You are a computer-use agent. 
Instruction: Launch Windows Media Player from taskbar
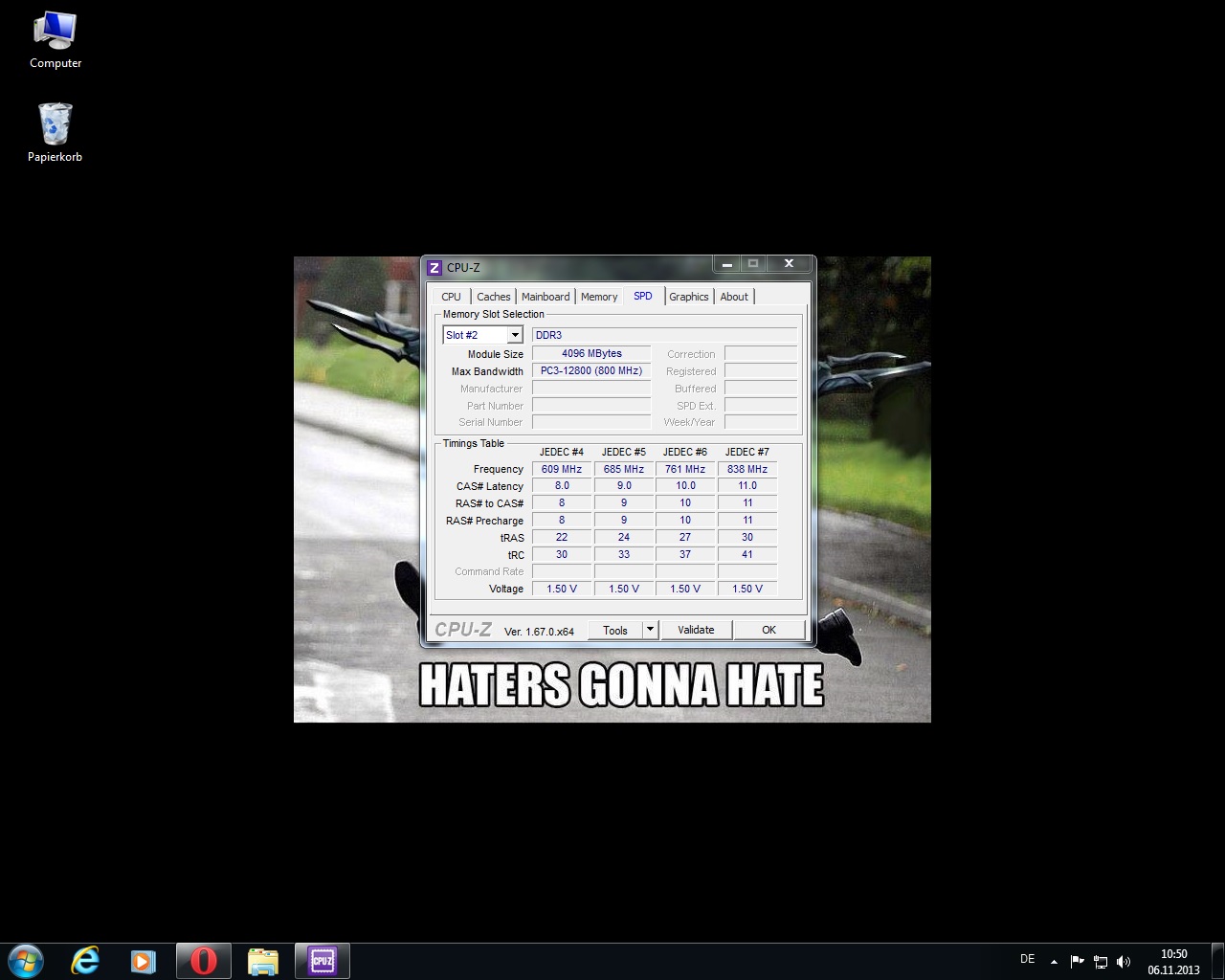pos(143,961)
